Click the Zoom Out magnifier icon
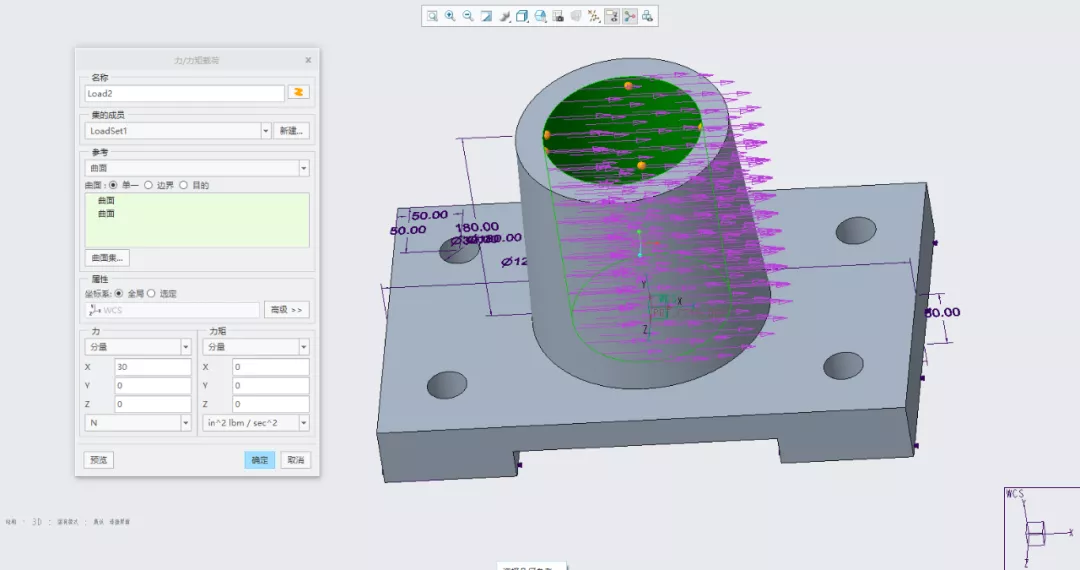The image size is (1080, 570). 468,16
